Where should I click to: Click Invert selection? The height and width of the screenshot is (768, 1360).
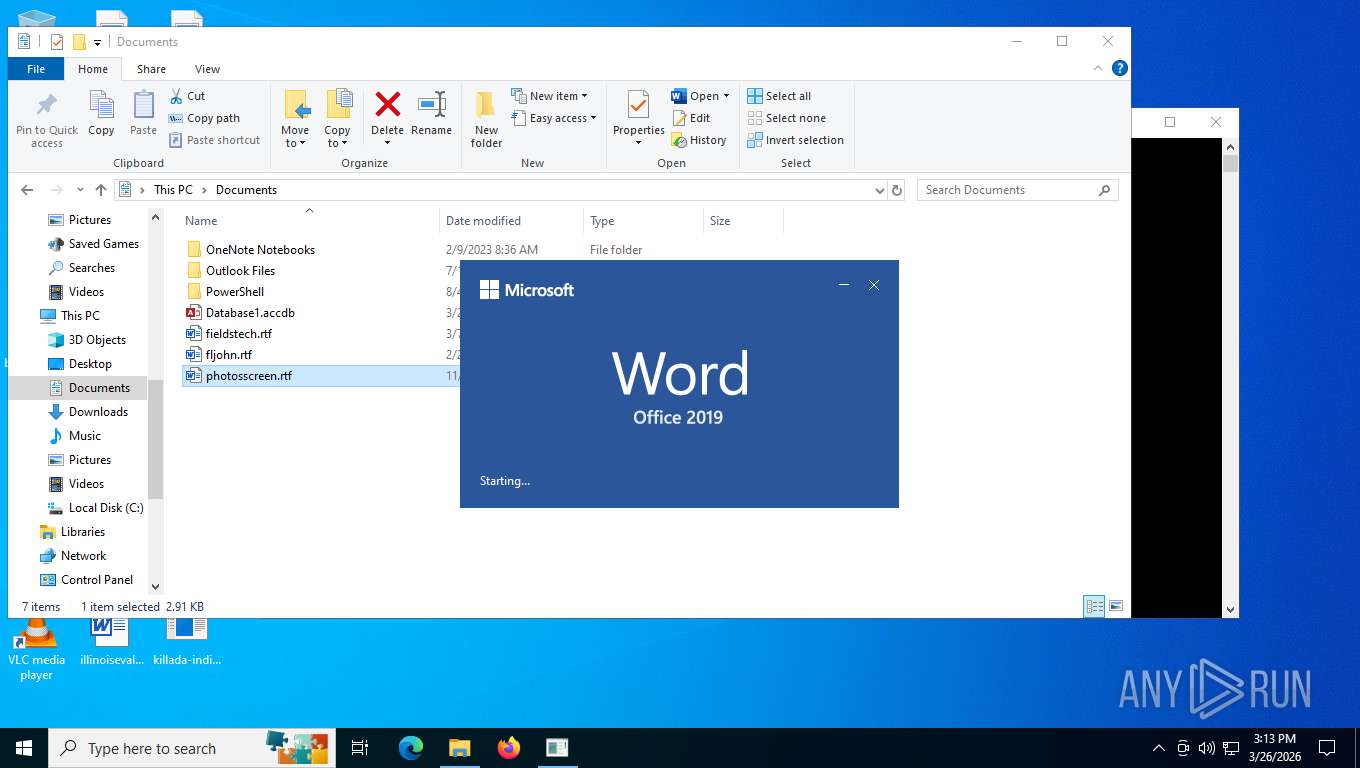pos(795,140)
